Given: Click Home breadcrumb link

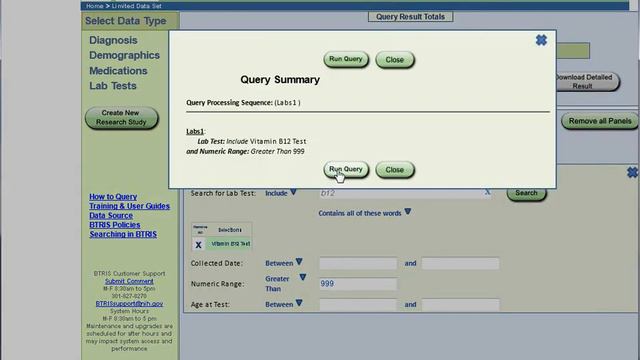Looking at the screenshot, I should (94, 6).
